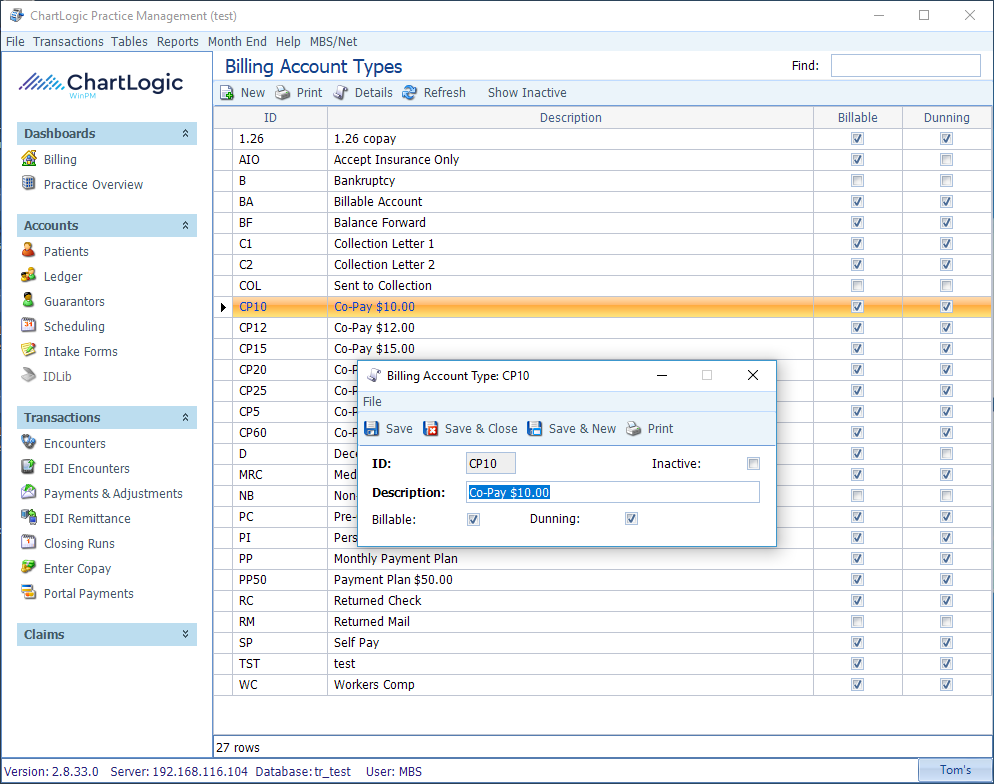Click the Tom's button in status bar

955,769
